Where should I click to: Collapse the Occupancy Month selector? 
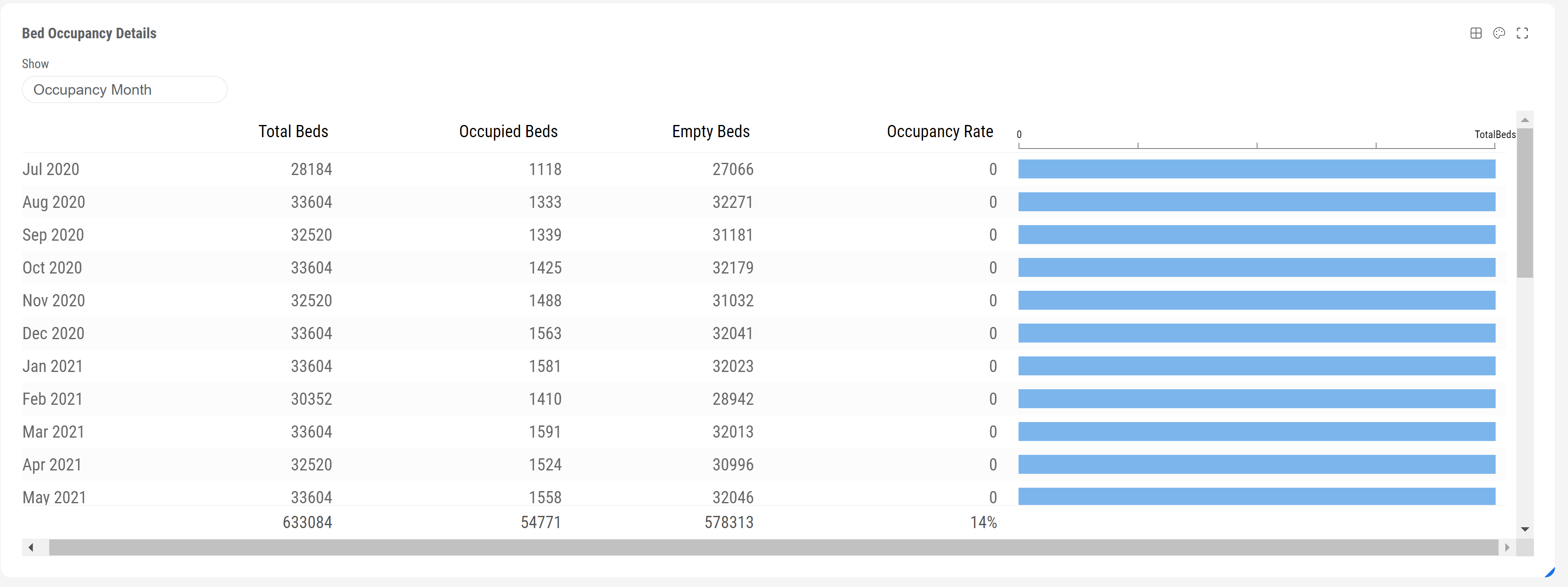pos(124,90)
